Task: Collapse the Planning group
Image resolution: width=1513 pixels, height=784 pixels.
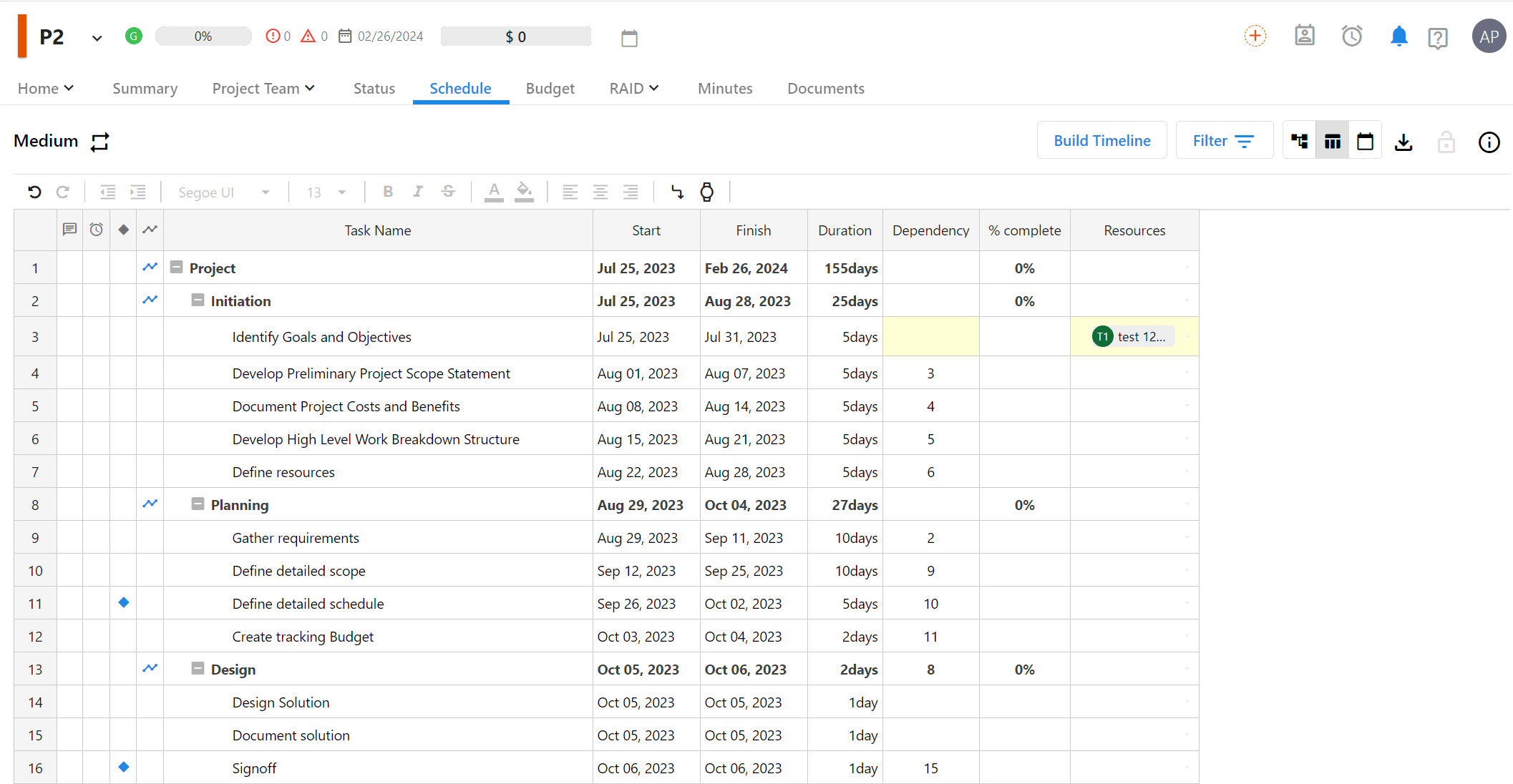Action: coord(198,504)
